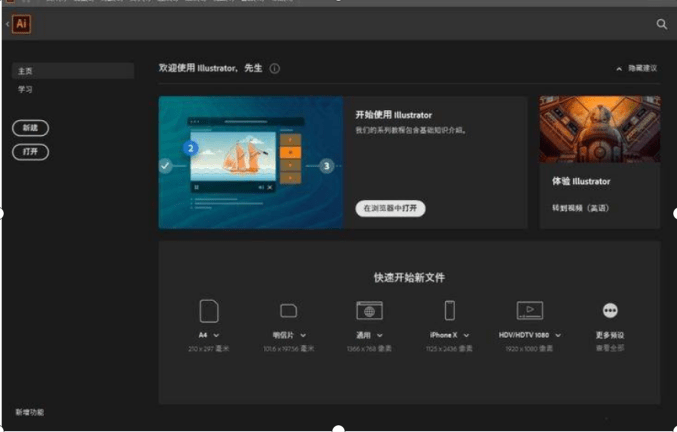
Task: Open the sailing ship tutorial thumbnail
Action: (251, 162)
